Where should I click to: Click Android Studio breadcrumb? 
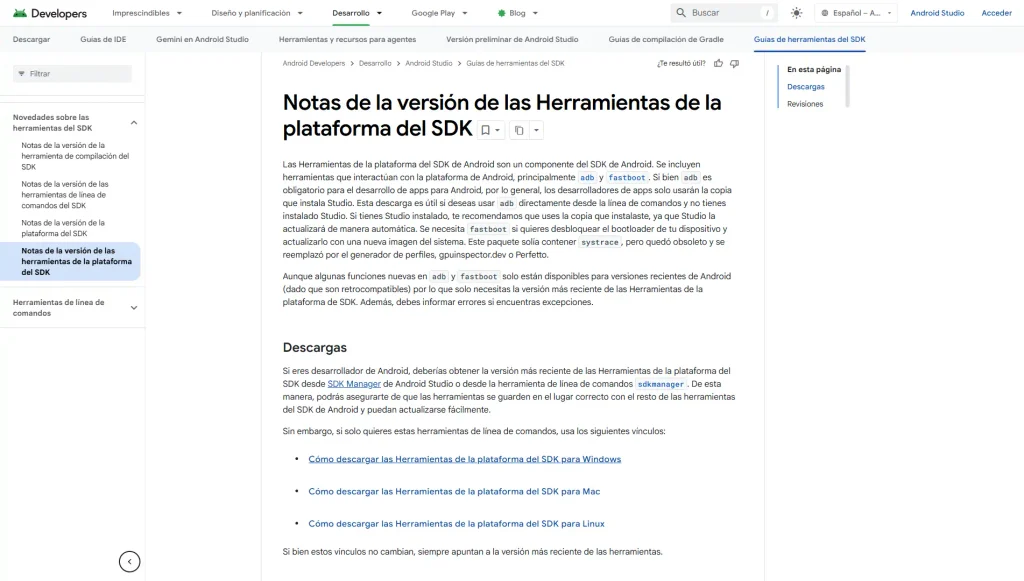428,63
